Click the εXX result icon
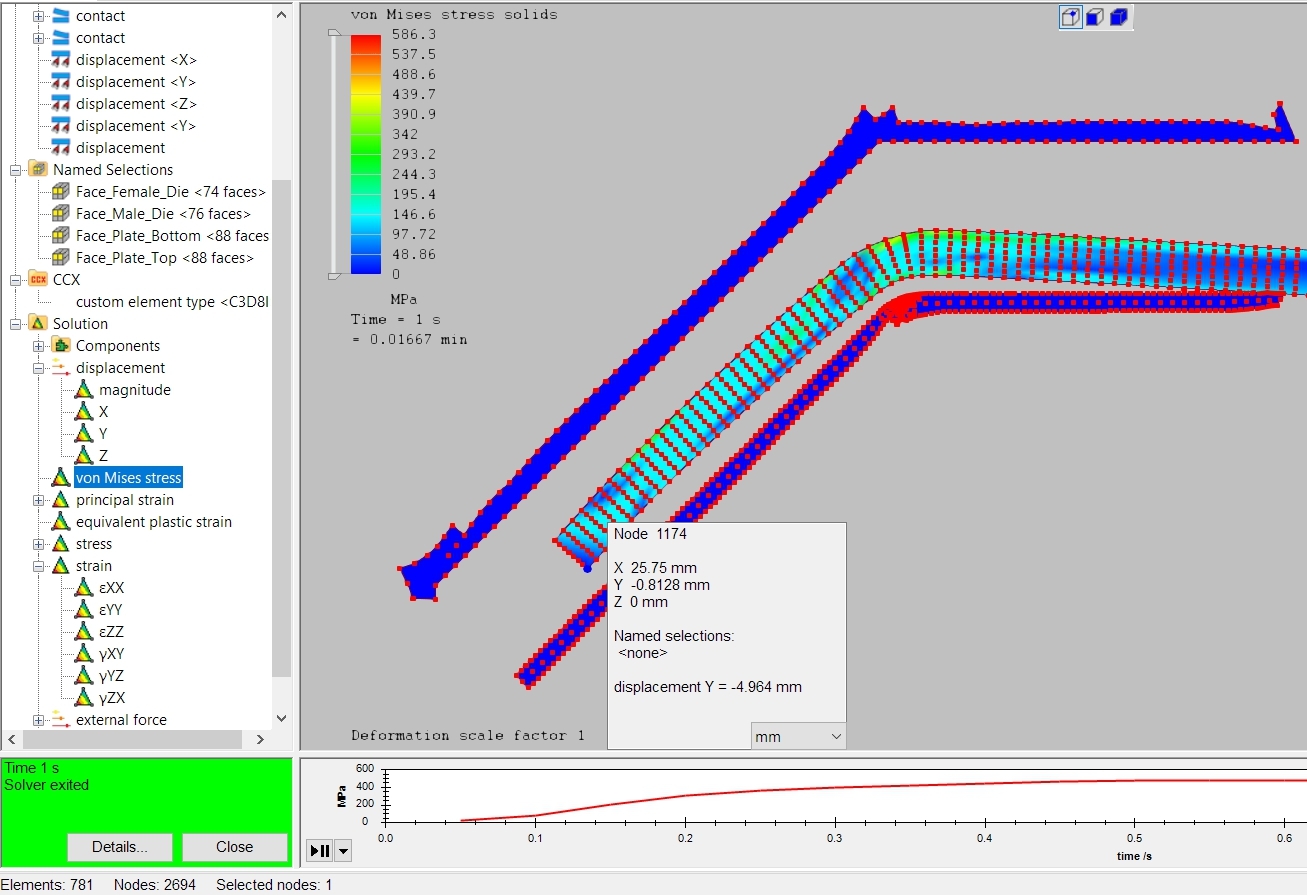The image size is (1307, 895). pyautogui.click(x=84, y=588)
